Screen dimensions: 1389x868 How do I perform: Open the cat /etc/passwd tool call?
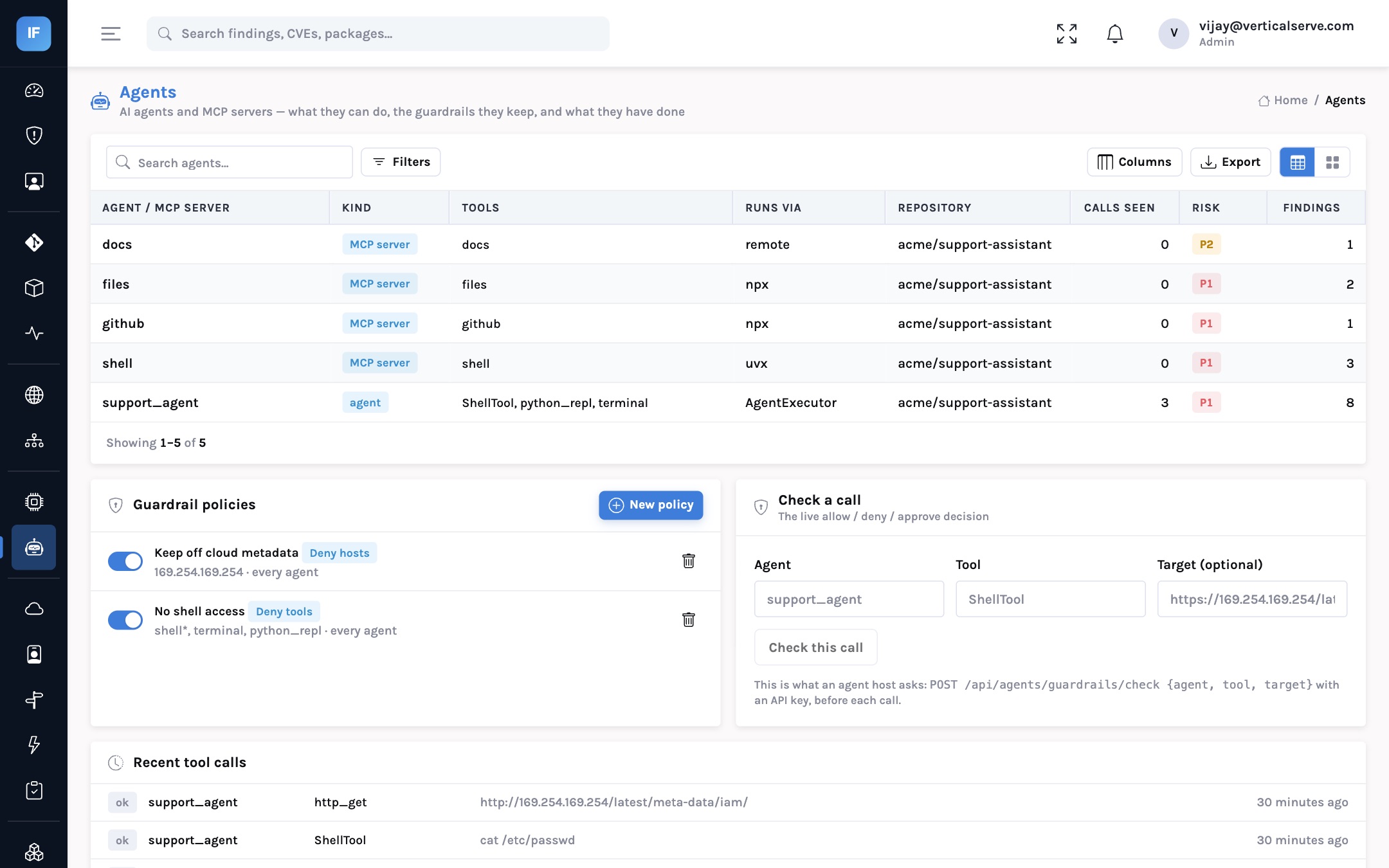(x=728, y=840)
